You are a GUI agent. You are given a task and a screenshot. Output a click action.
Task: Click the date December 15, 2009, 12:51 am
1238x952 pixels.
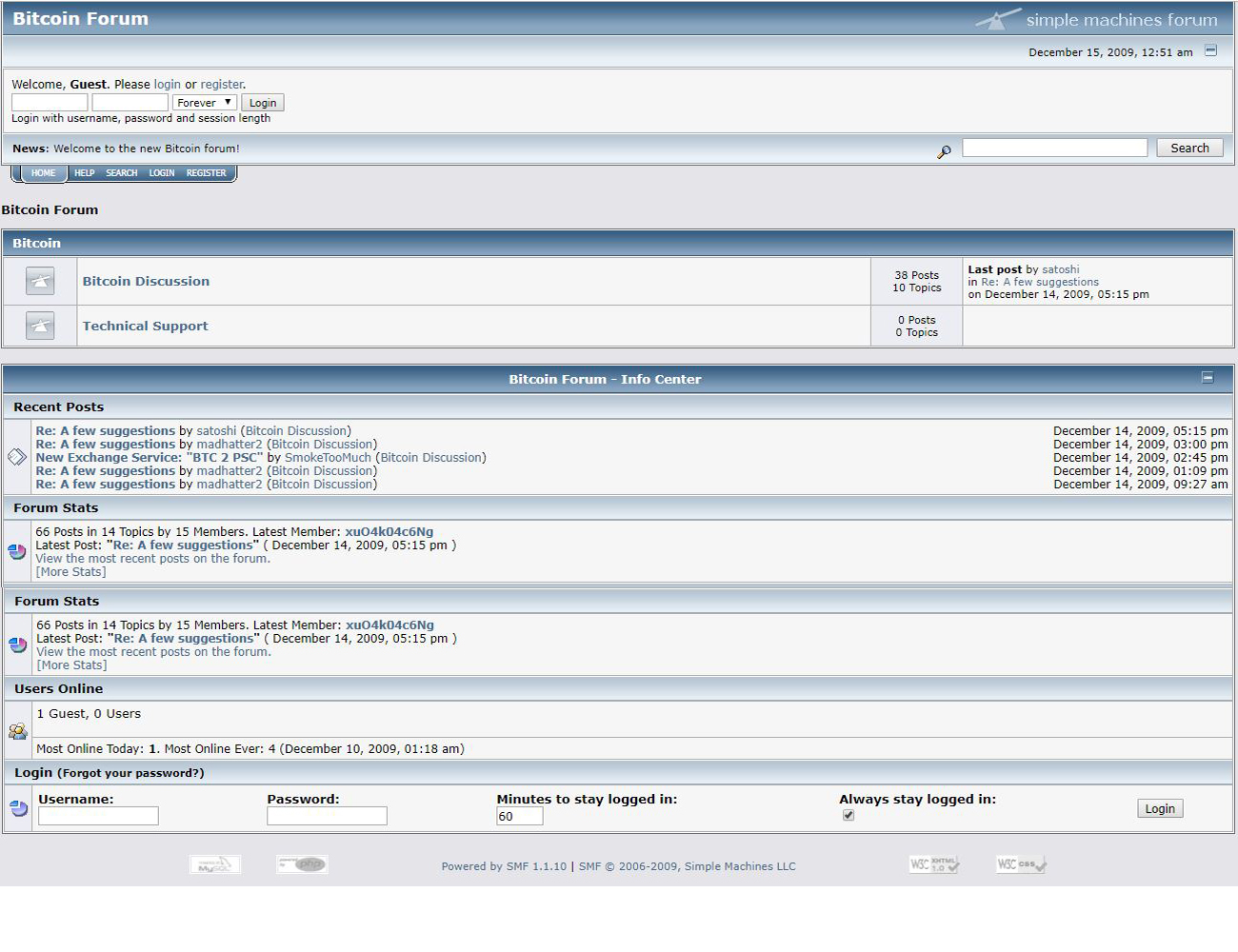[1110, 52]
